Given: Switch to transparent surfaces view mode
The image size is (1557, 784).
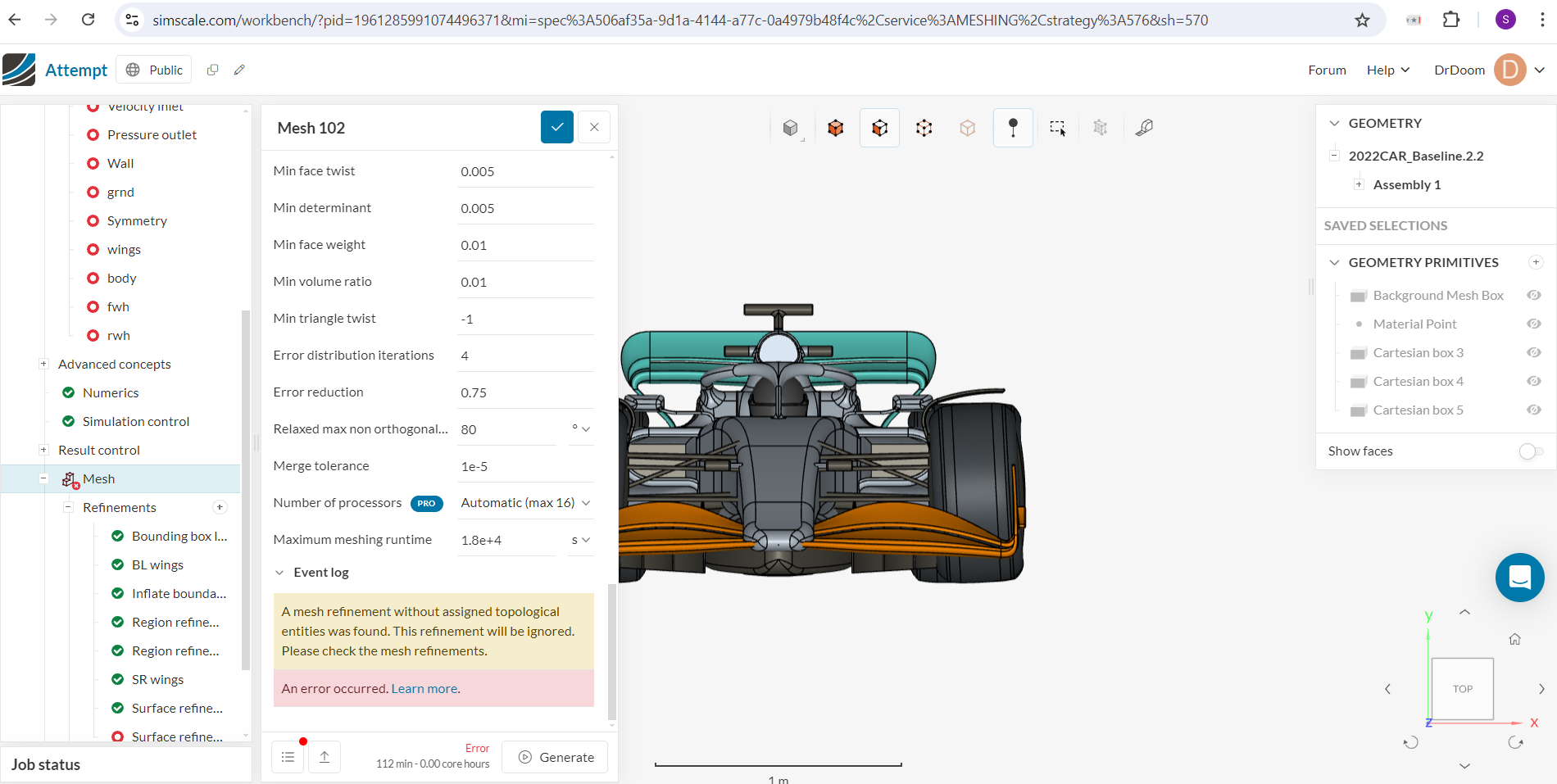Looking at the screenshot, I should (967, 127).
